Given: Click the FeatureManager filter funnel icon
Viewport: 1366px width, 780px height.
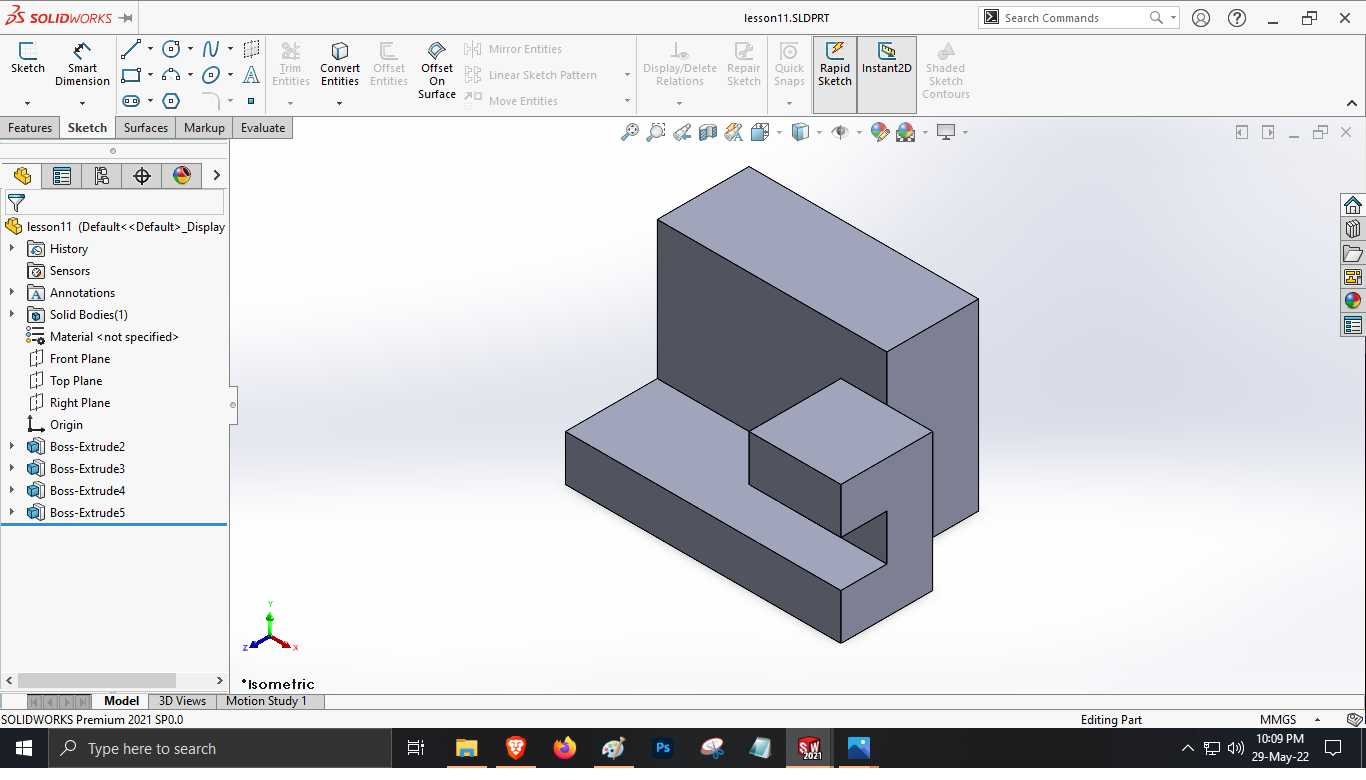Looking at the screenshot, I should [16, 202].
